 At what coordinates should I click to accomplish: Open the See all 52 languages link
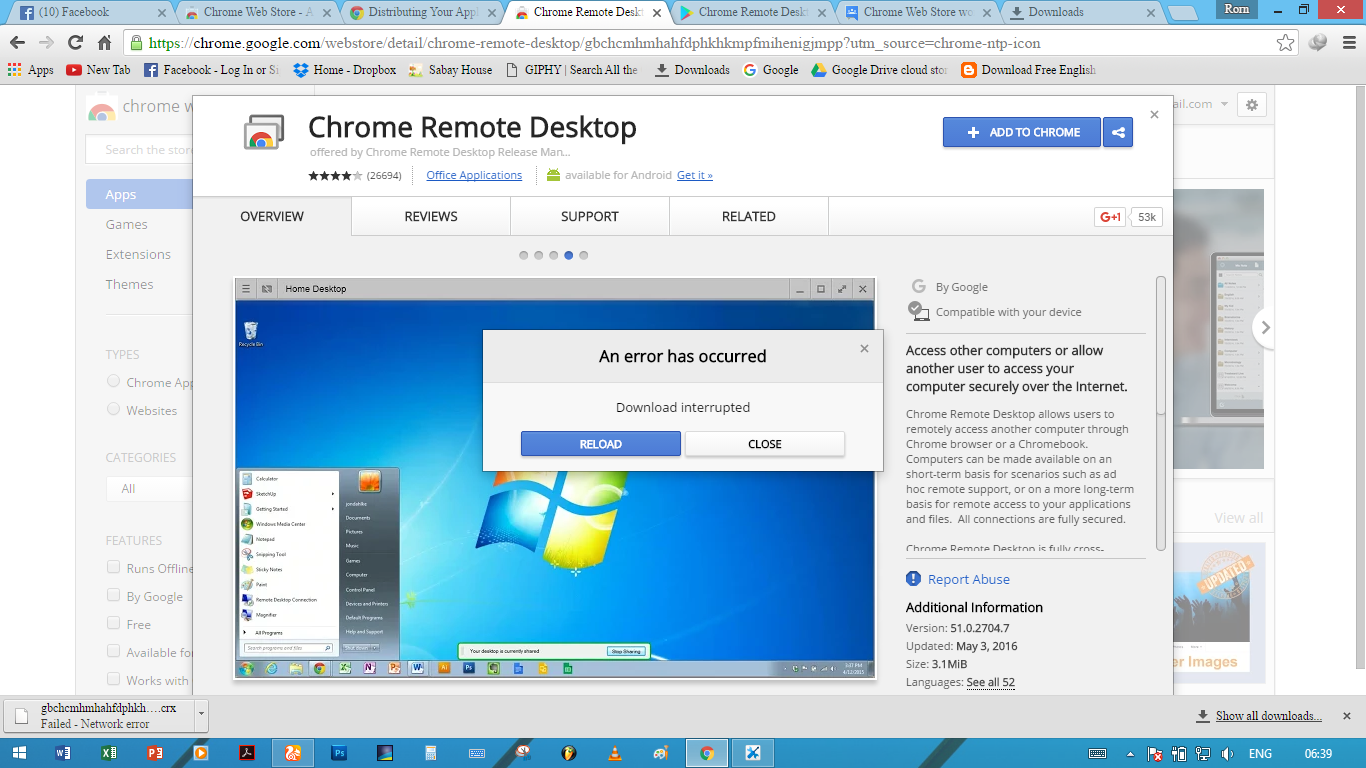(991, 682)
